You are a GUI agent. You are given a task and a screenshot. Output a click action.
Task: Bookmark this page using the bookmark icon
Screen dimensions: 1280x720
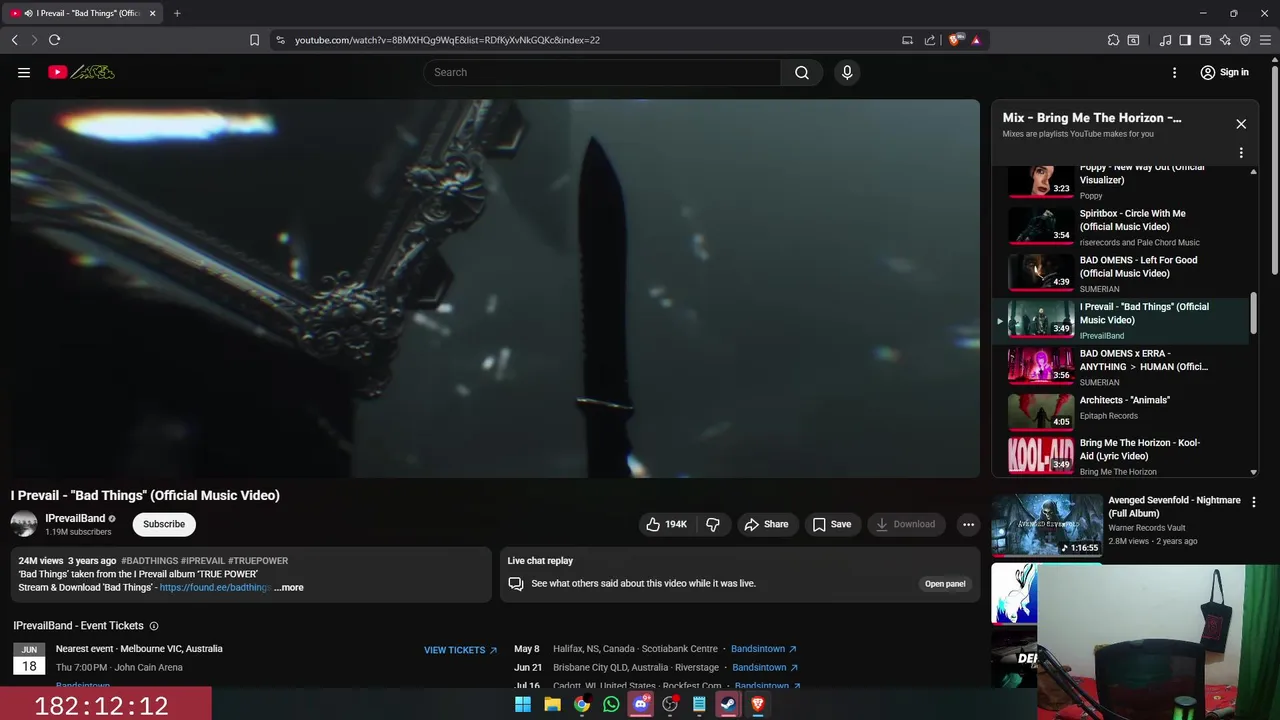[x=254, y=40]
